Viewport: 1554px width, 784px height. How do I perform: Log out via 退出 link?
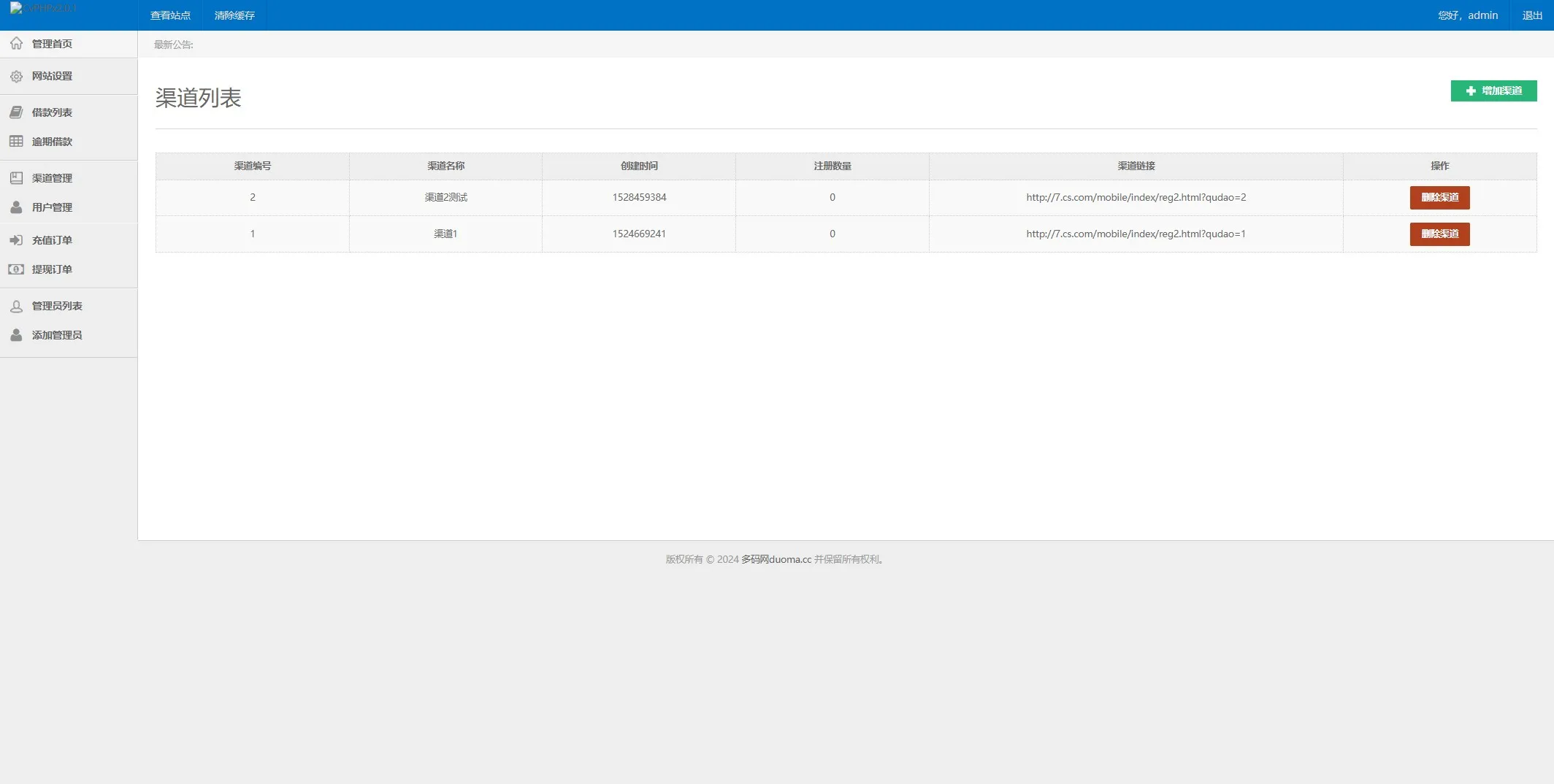(1531, 15)
